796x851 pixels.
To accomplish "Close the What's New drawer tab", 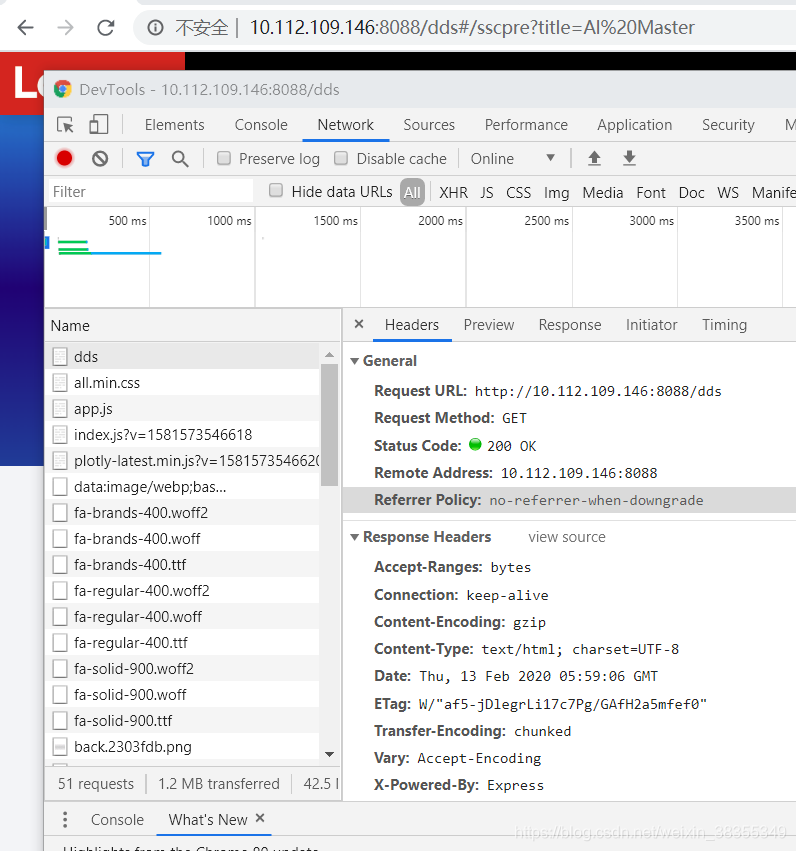I will point(260,818).
